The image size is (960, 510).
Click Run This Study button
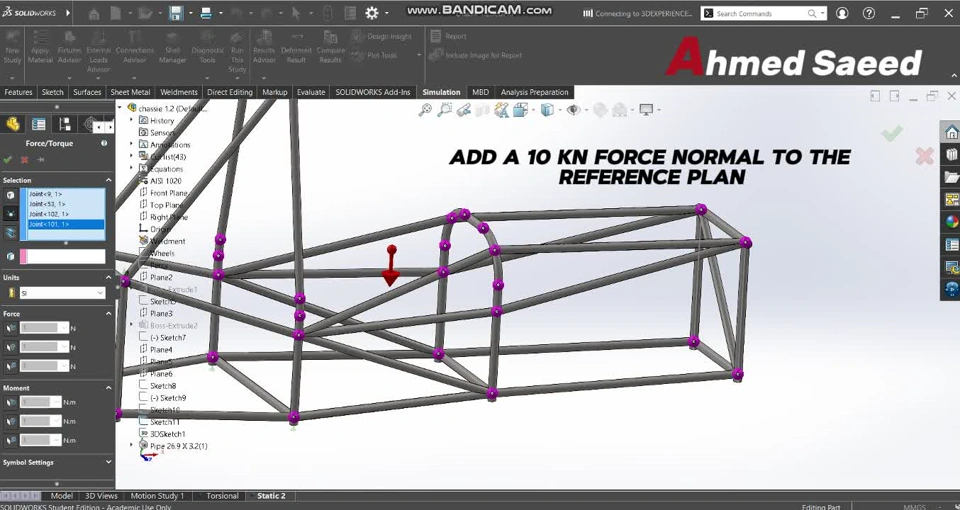(237, 51)
